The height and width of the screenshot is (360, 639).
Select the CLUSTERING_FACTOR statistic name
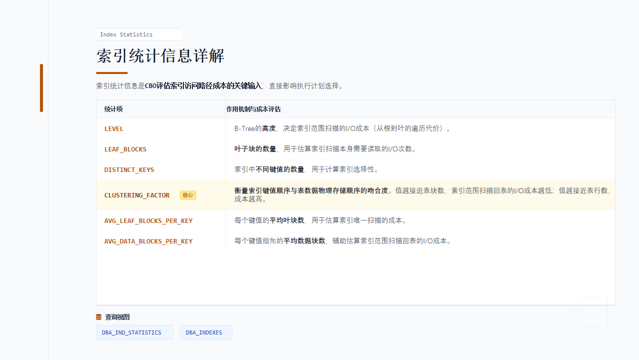137,195
